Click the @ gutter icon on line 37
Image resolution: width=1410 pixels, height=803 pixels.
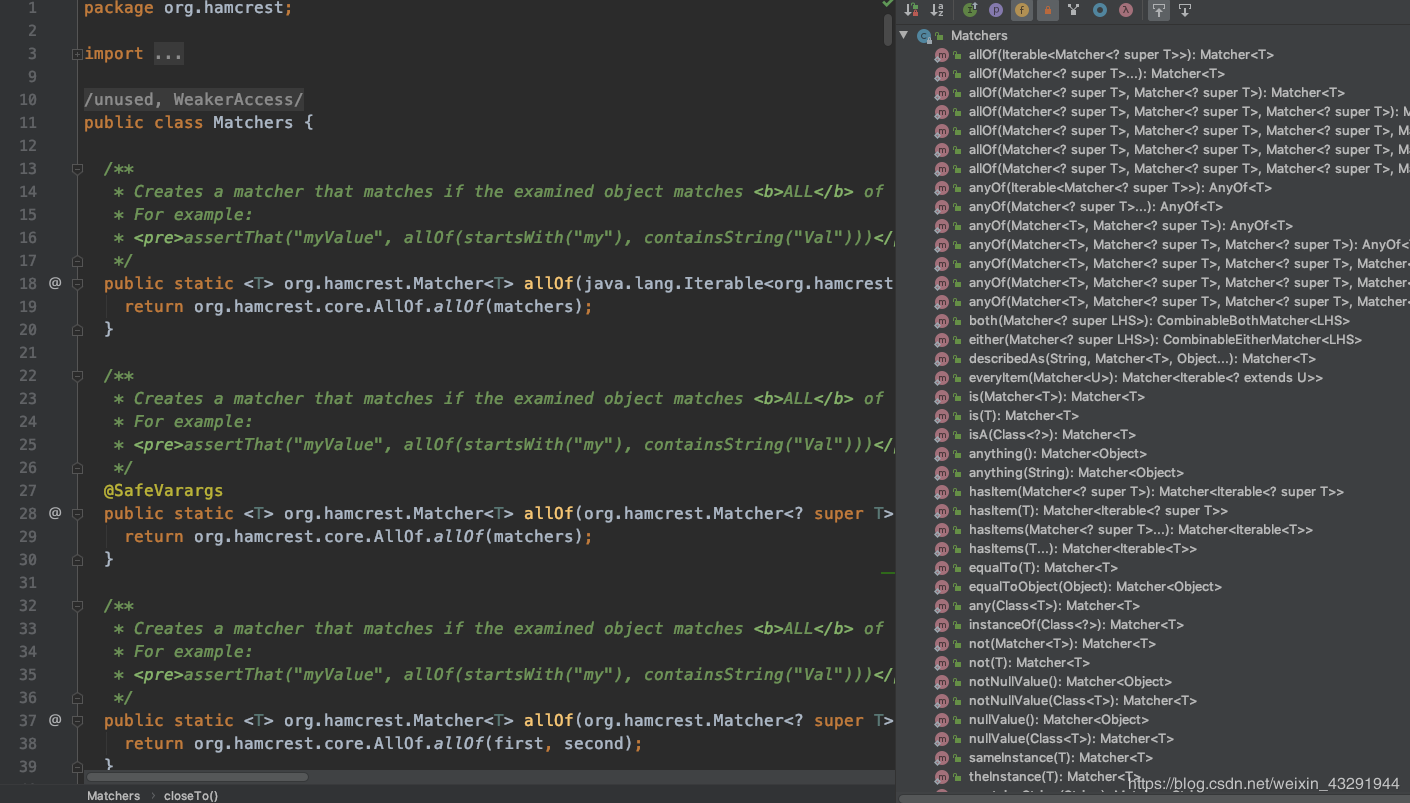click(55, 720)
